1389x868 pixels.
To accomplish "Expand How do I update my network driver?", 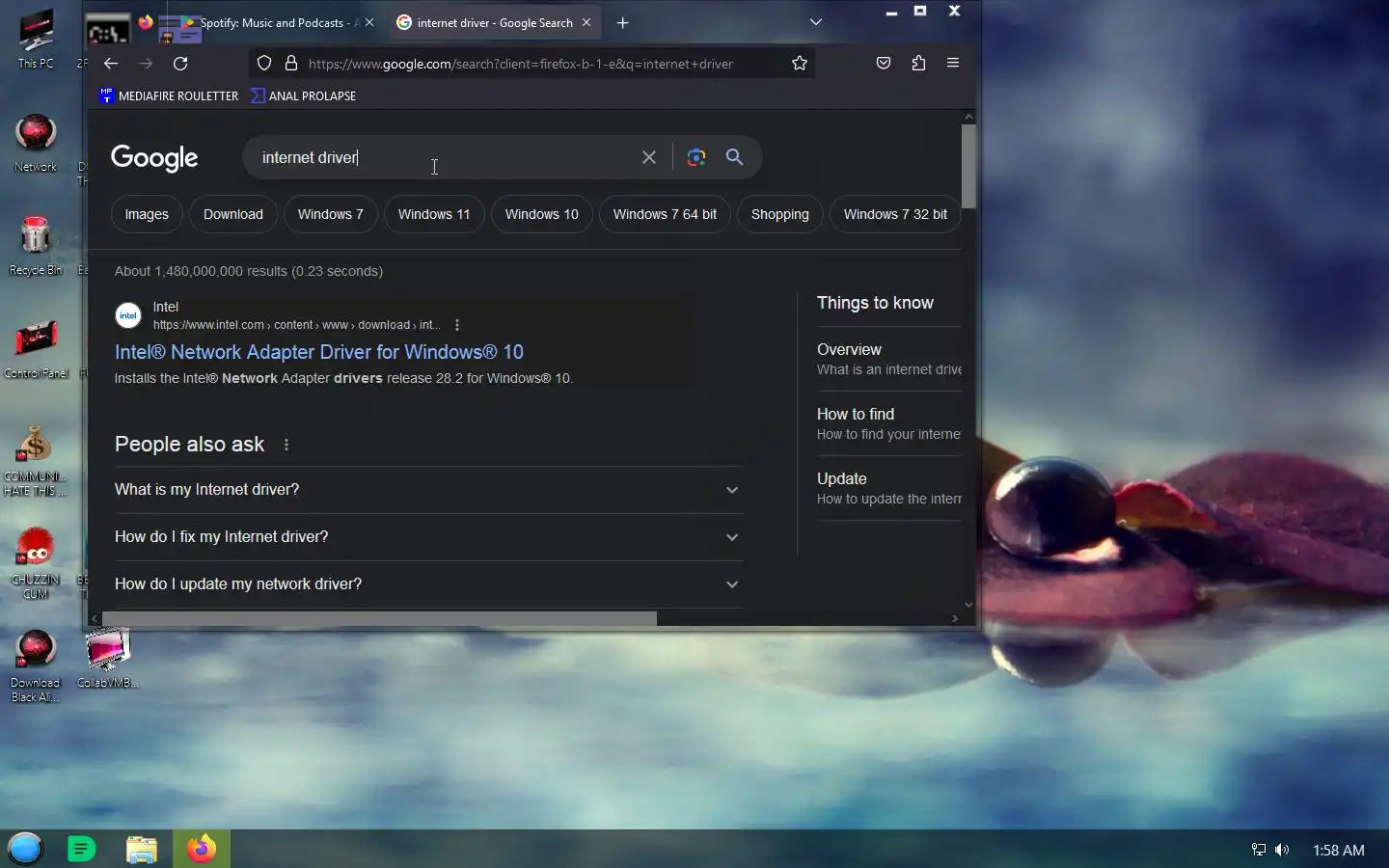I will pyautogui.click(x=428, y=584).
